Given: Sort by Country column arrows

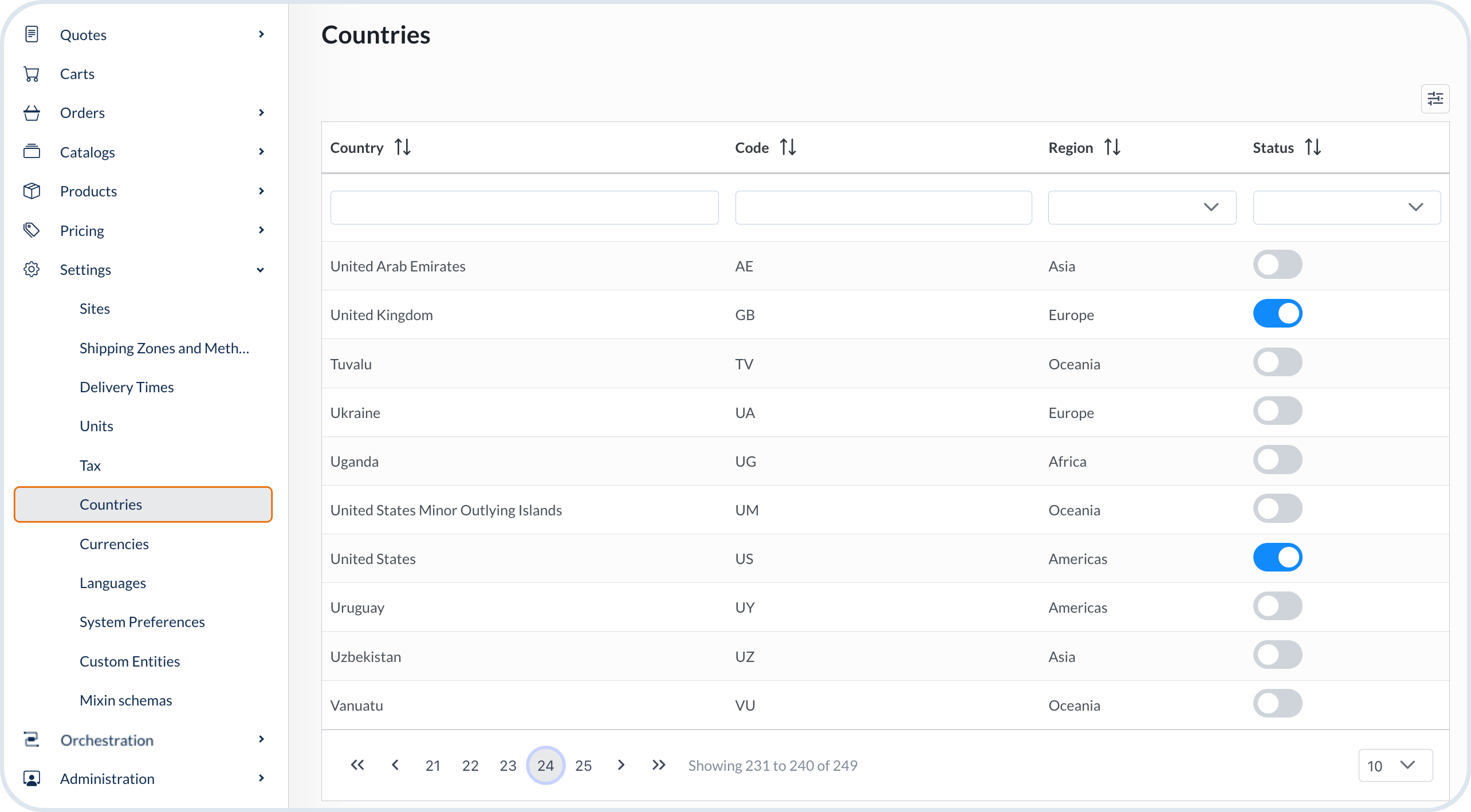Looking at the screenshot, I should click(x=403, y=147).
